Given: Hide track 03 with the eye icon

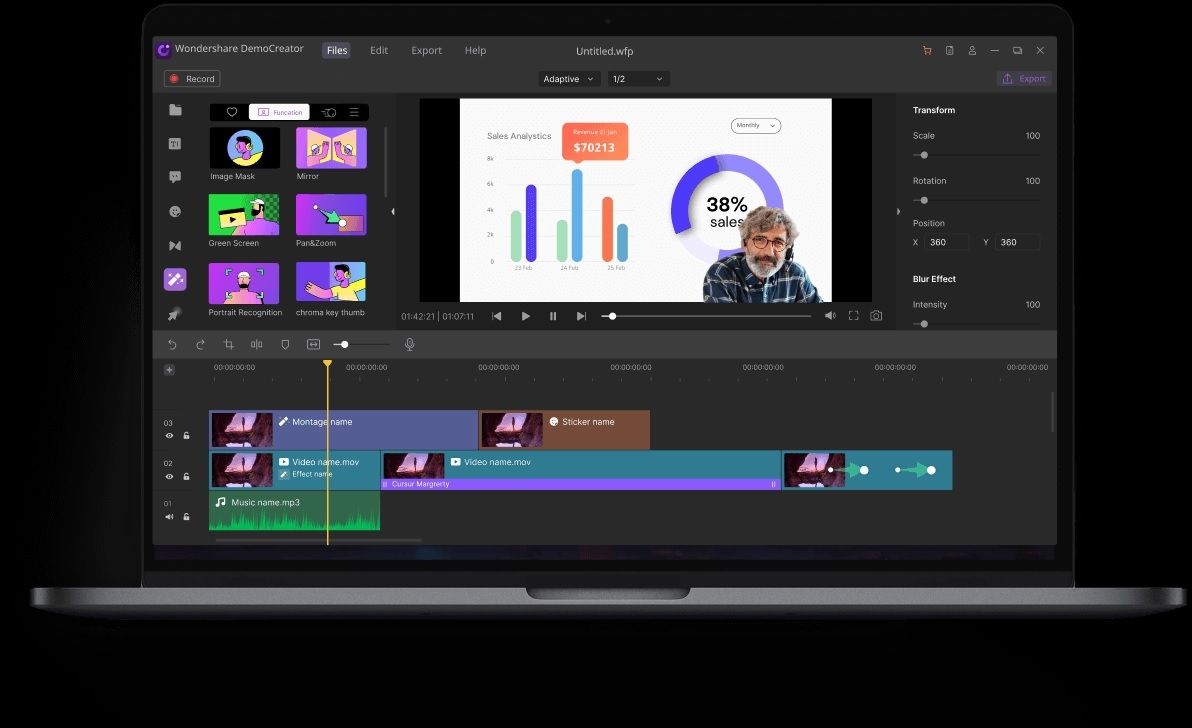Looking at the screenshot, I should click(x=169, y=436).
